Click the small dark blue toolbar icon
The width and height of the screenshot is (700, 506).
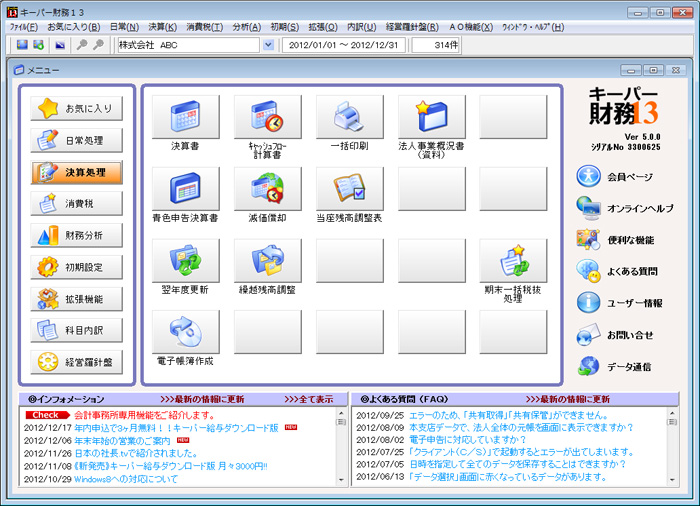[60, 45]
